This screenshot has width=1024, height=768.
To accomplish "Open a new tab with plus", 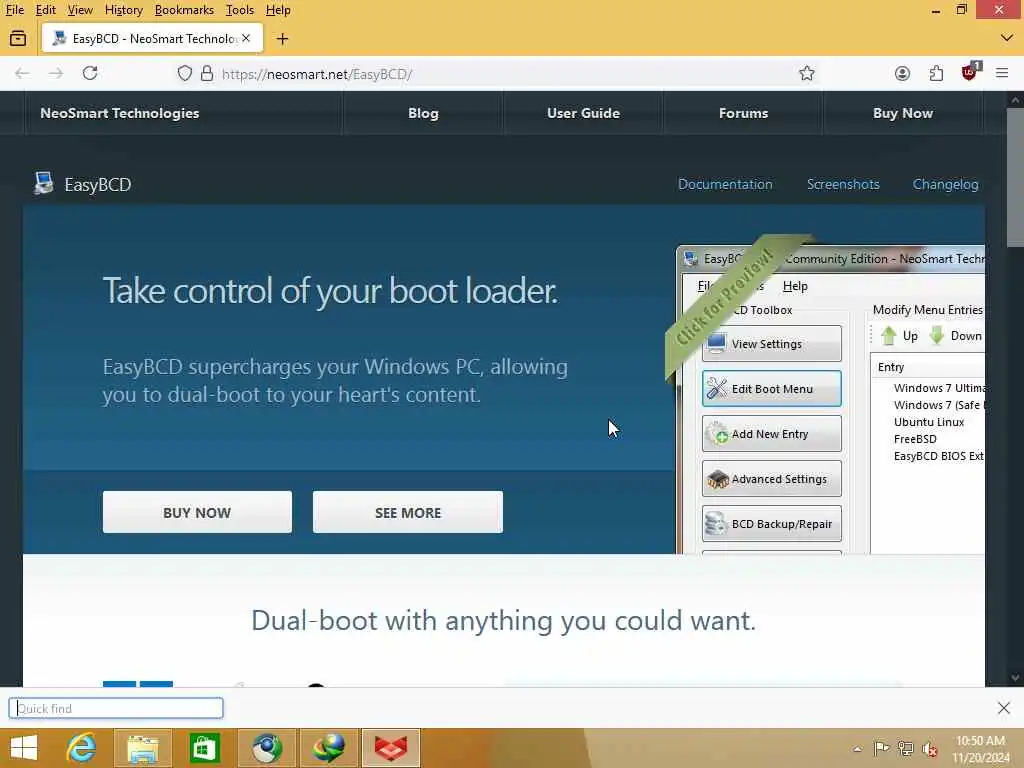I will 282,39.
